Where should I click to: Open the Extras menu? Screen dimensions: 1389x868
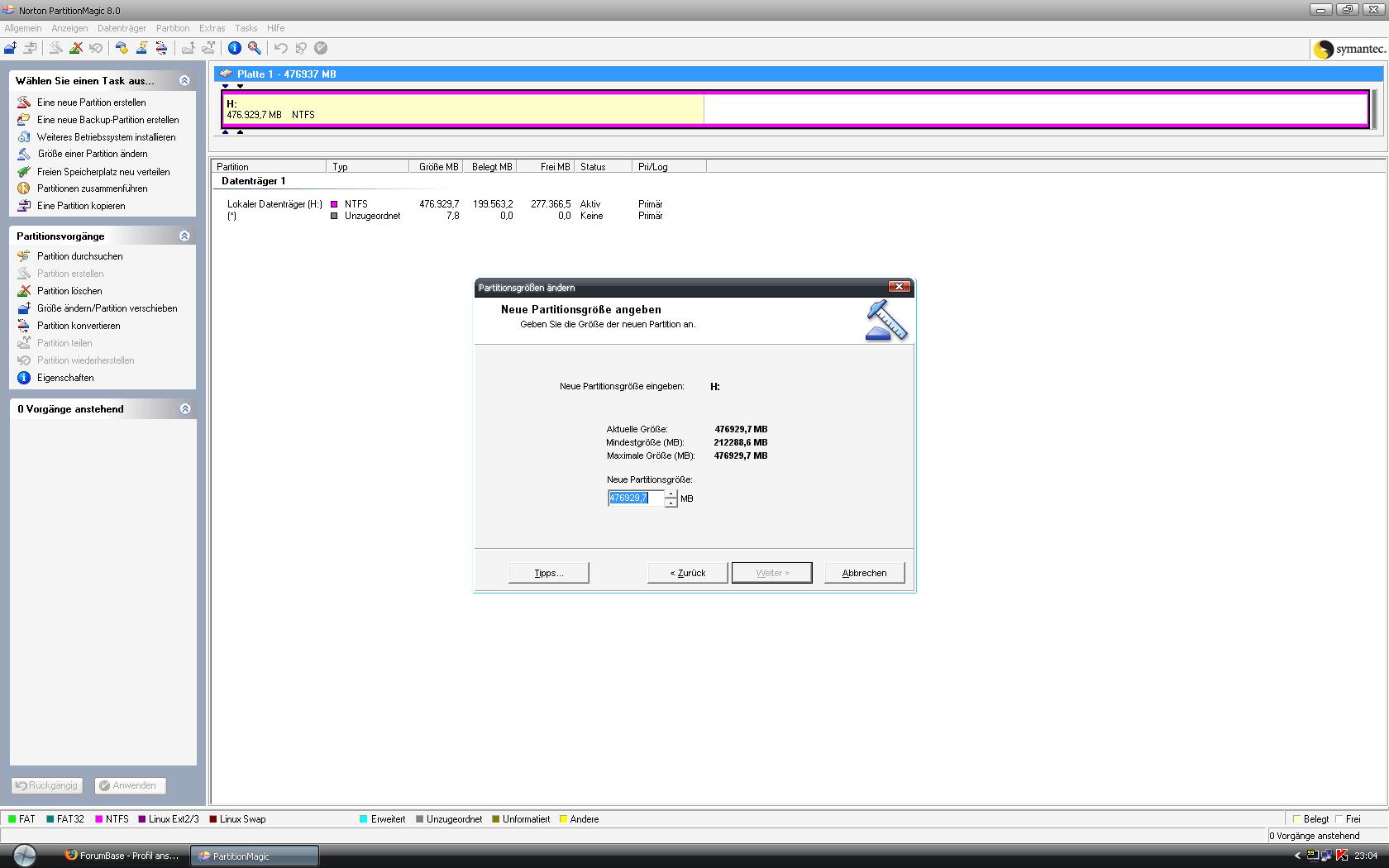pos(212,28)
